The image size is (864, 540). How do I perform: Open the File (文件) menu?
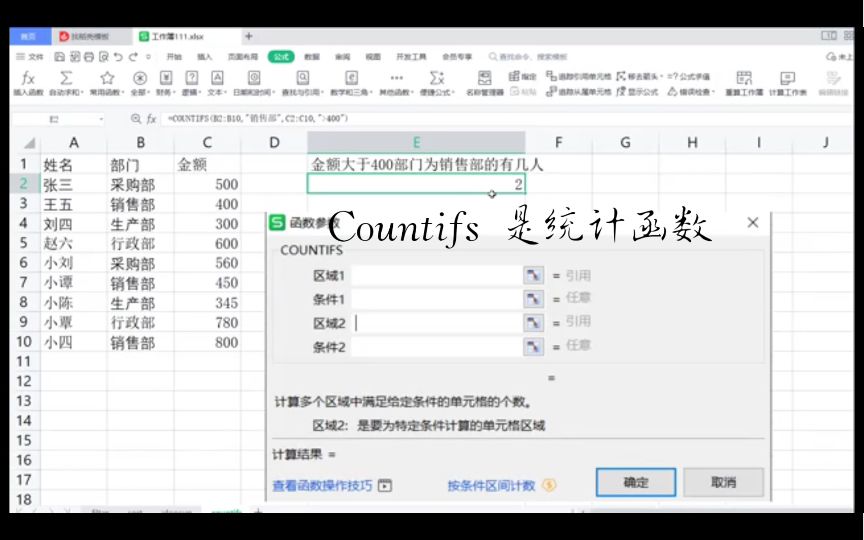[x=30, y=57]
